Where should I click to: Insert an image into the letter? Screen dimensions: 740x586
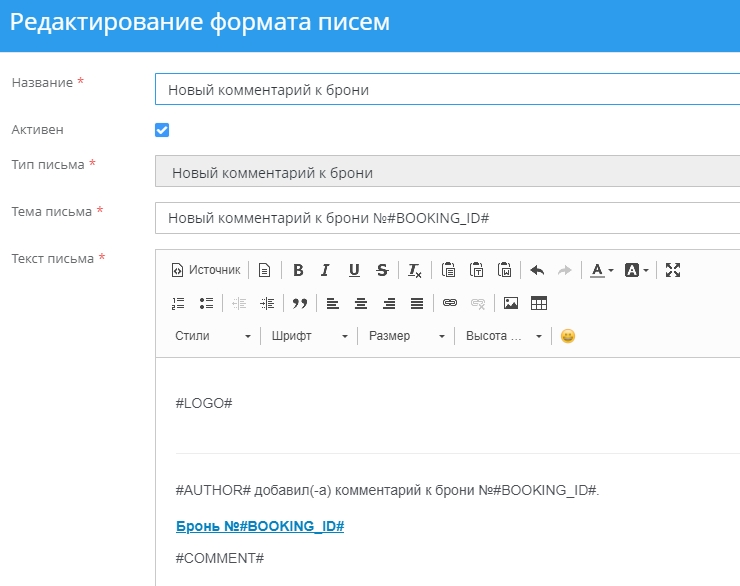pyautogui.click(x=511, y=303)
